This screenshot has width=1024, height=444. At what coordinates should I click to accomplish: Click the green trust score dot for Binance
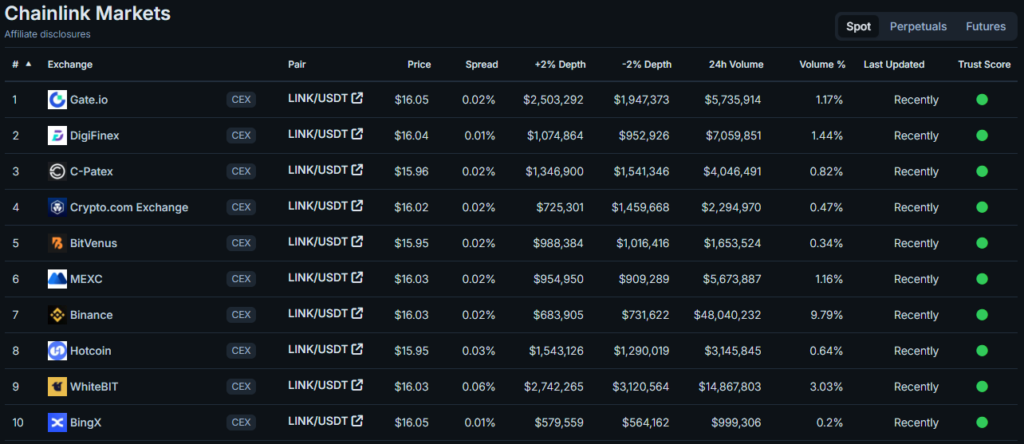click(982, 315)
